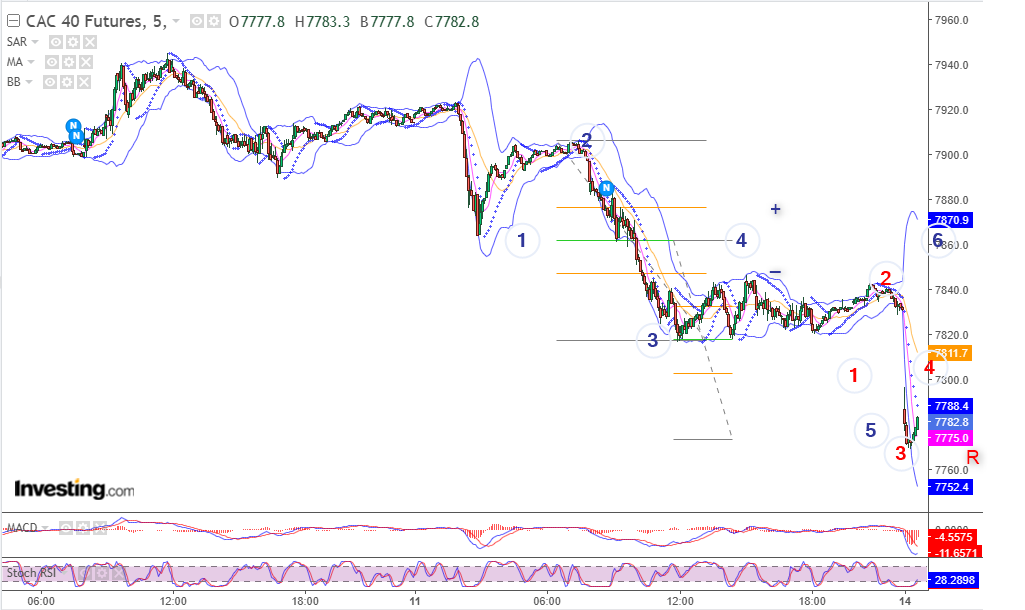Screen dimensions: 1025x610
Task: Open the MA indicator dropdown arrow
Action: tap(31, 62)
